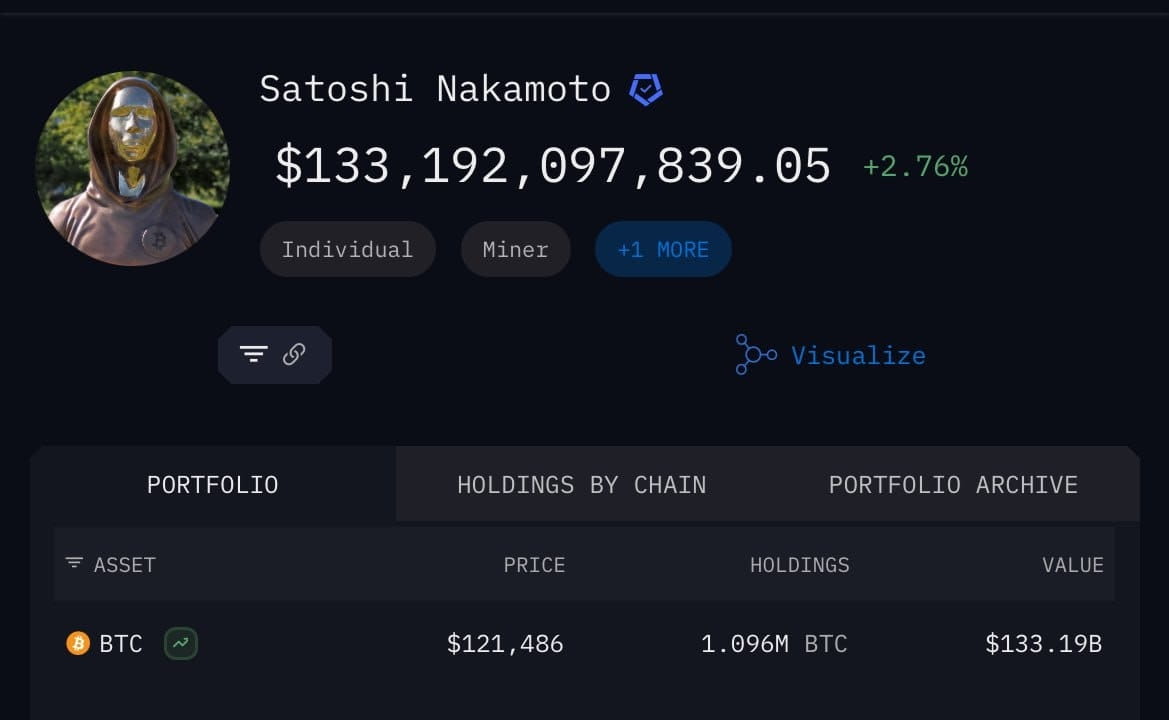This screenshot has height=720, width=1169.
Task: Click the verified badge next to Satoshi Nakamoto
Action: pos(646,89)
